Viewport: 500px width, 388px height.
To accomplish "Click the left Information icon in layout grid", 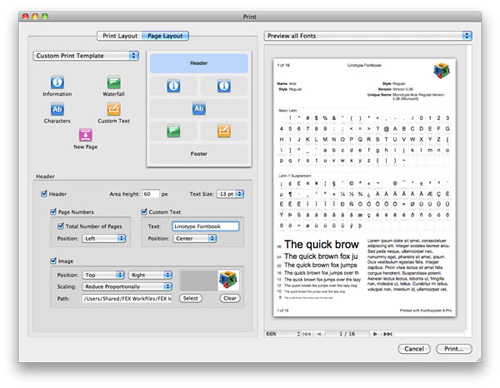I will 173,86.
